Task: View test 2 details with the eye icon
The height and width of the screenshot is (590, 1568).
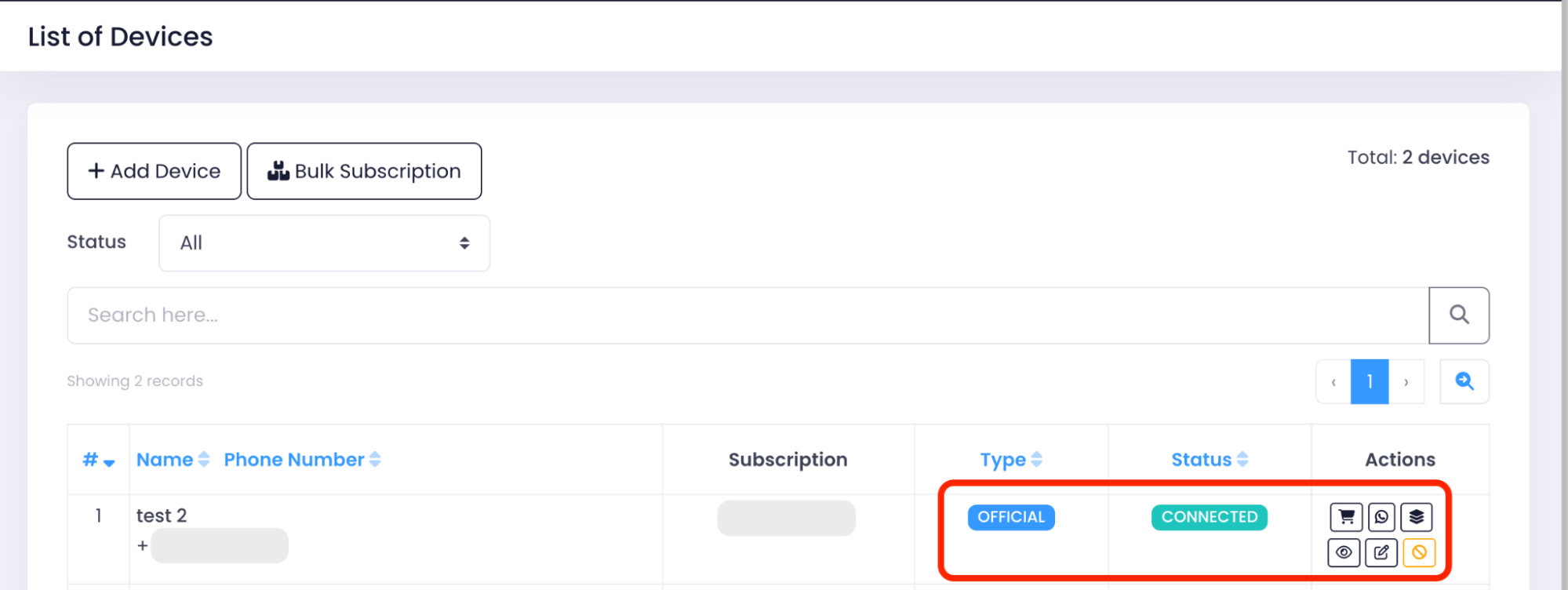Action: pos(1344,552)
